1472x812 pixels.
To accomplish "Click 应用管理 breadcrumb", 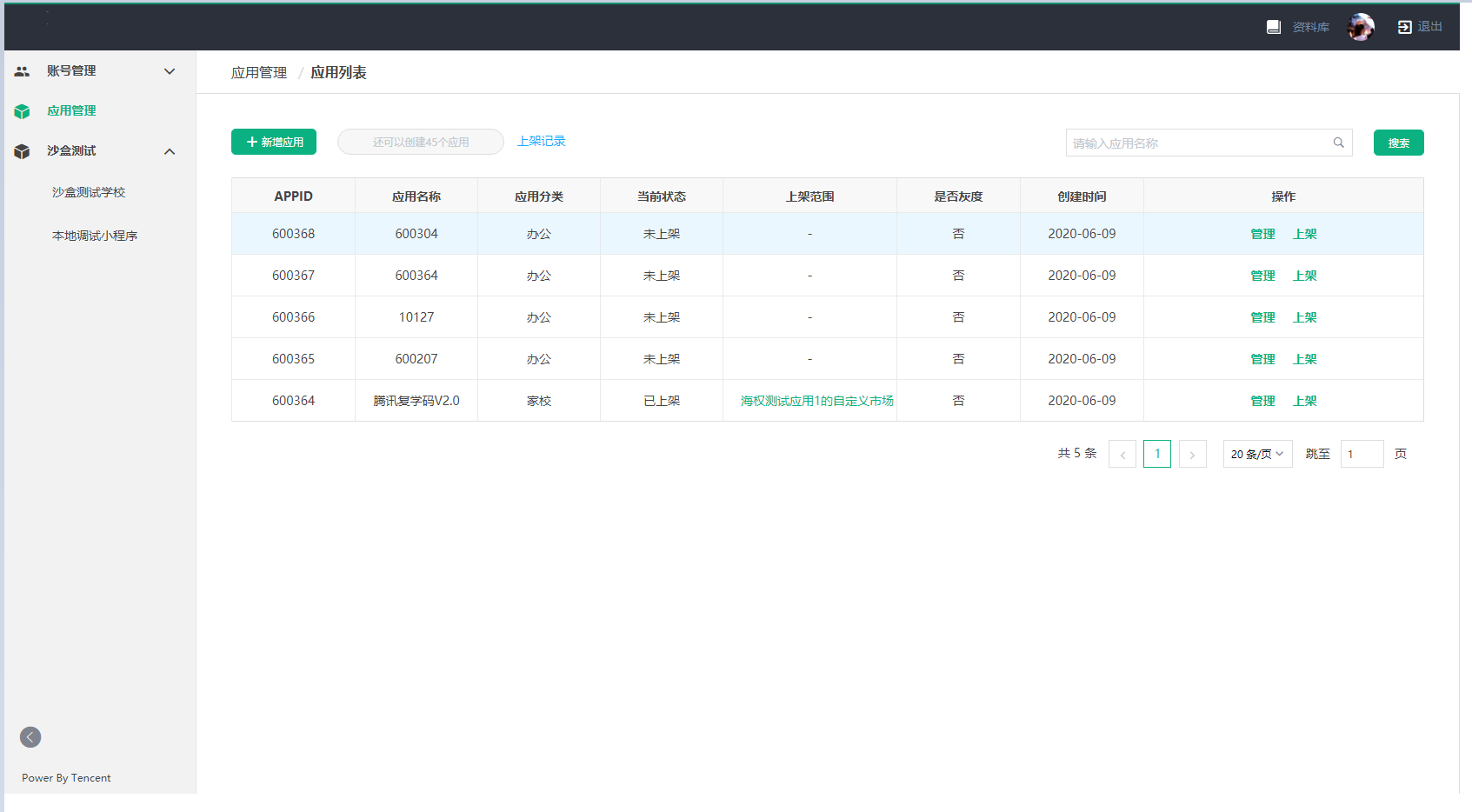I will pyautogui.click(x=259, y=73).
